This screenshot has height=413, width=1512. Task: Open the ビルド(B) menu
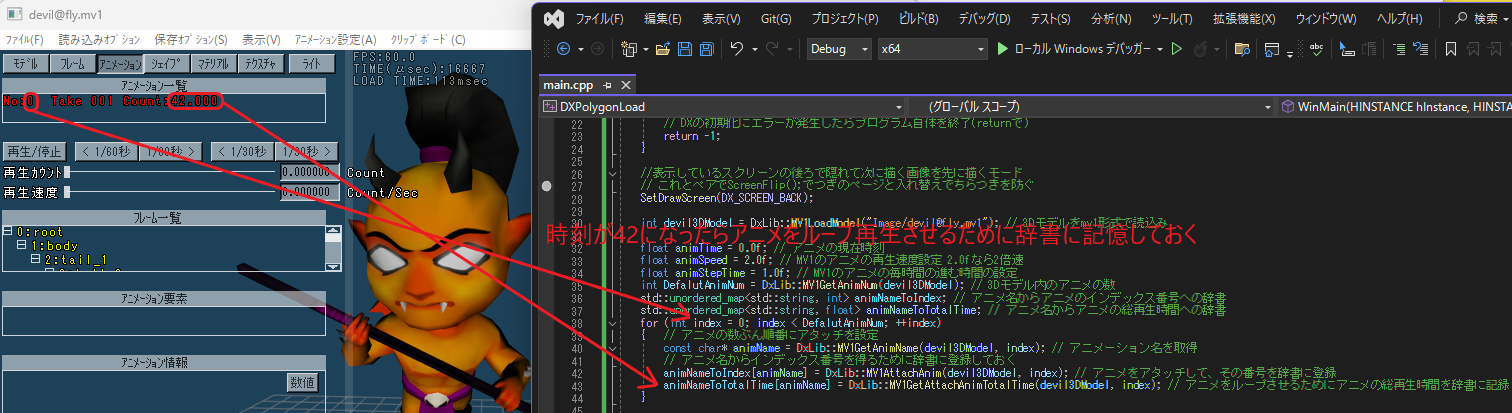(x=919, y=19)
